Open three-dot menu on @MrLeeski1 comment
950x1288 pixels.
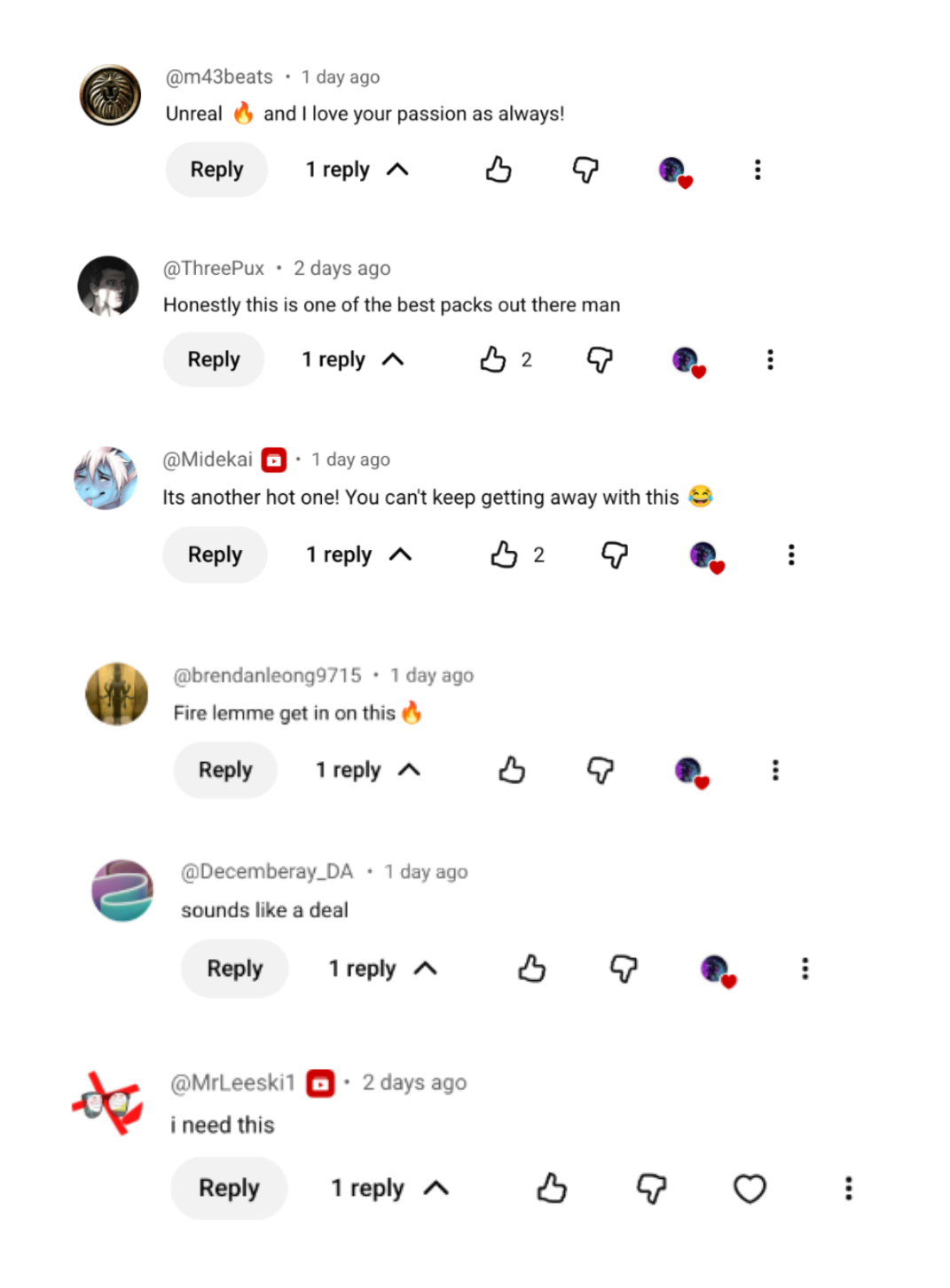(849, 1188)
